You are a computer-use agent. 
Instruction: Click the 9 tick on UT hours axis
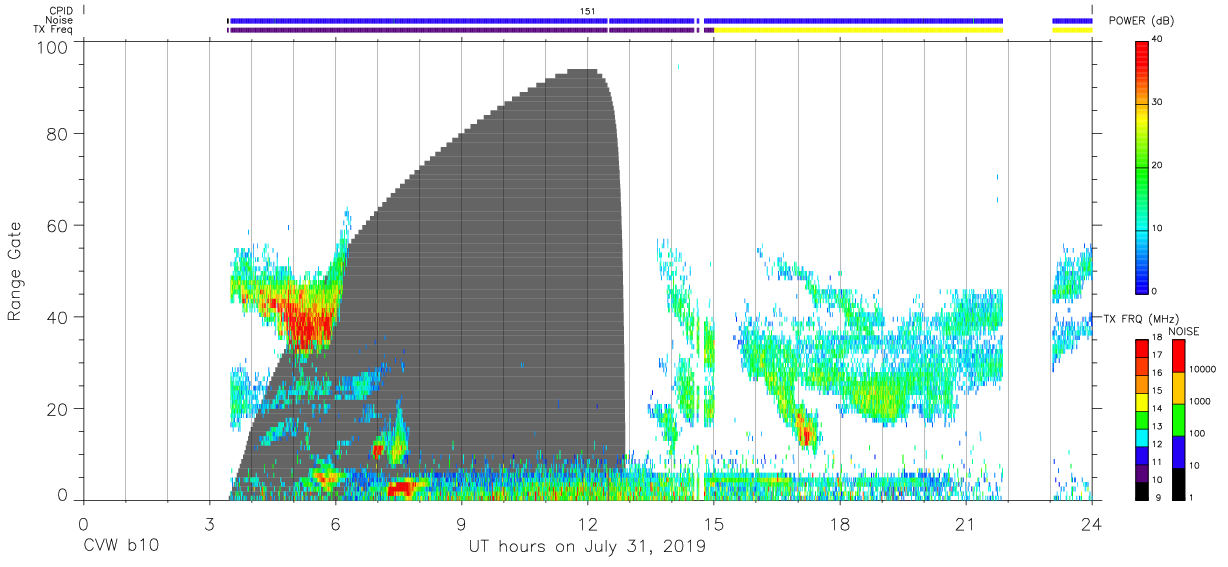pyautogui.click(x=461, y=522)
